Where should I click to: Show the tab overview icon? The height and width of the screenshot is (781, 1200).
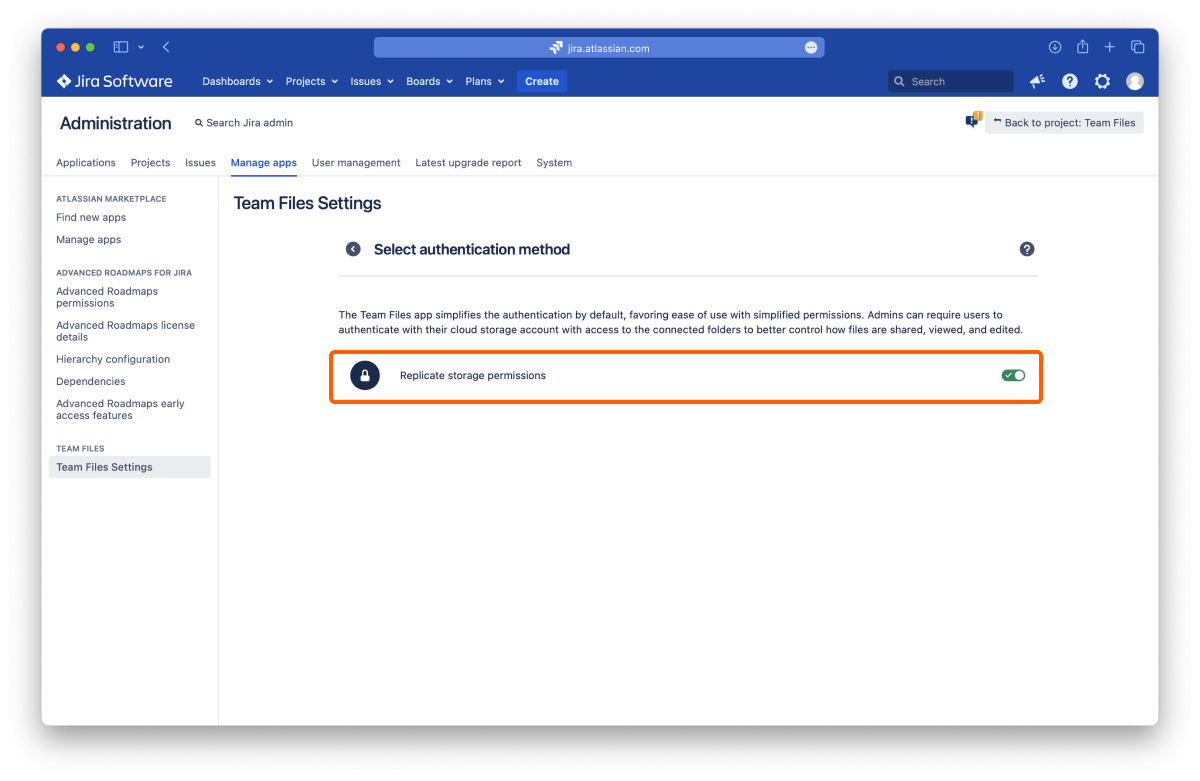click(1138, 47)
